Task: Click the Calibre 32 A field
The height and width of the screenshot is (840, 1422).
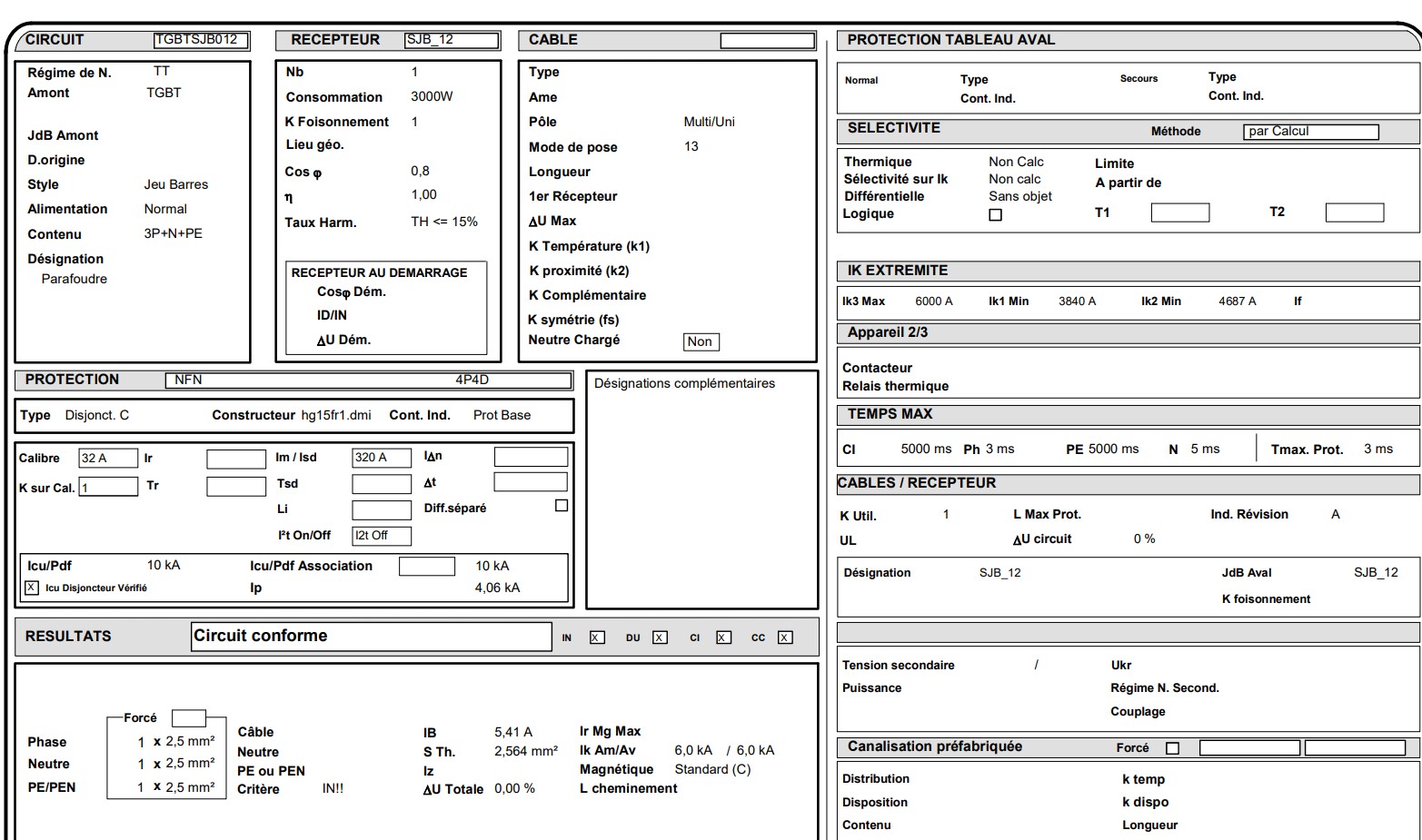Action: coord(108,459)
